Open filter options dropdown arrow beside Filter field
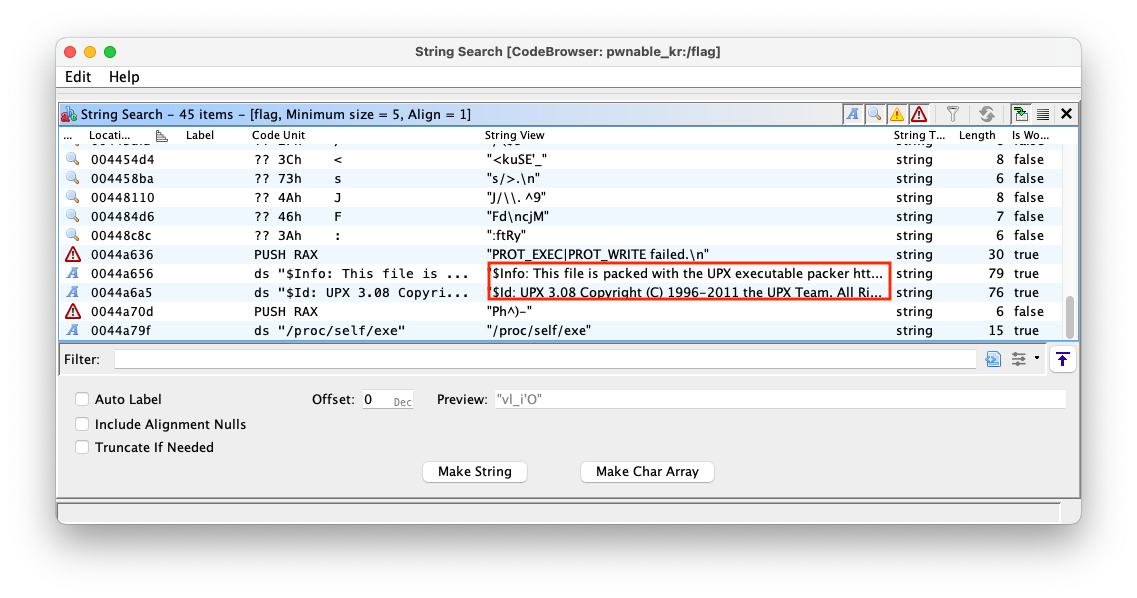The image size is (1137, 598). (x=1036, y=359)
